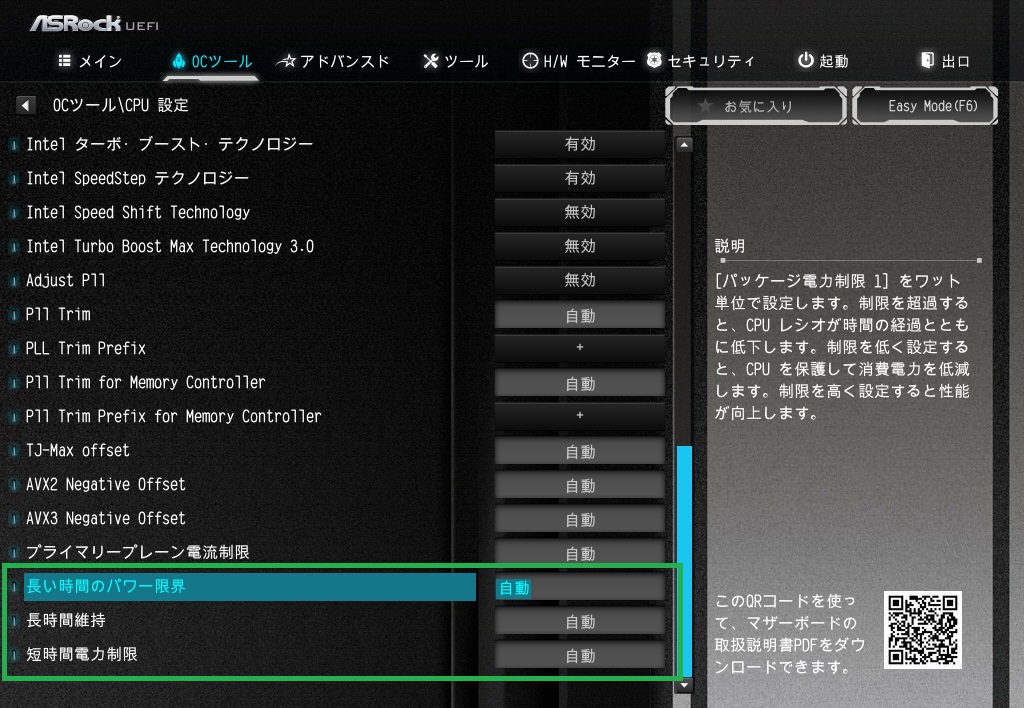Click the door icon of 出口 tab
This screenshot has width=1024, height=708.
pyautogui.click(x=927, y=60)
